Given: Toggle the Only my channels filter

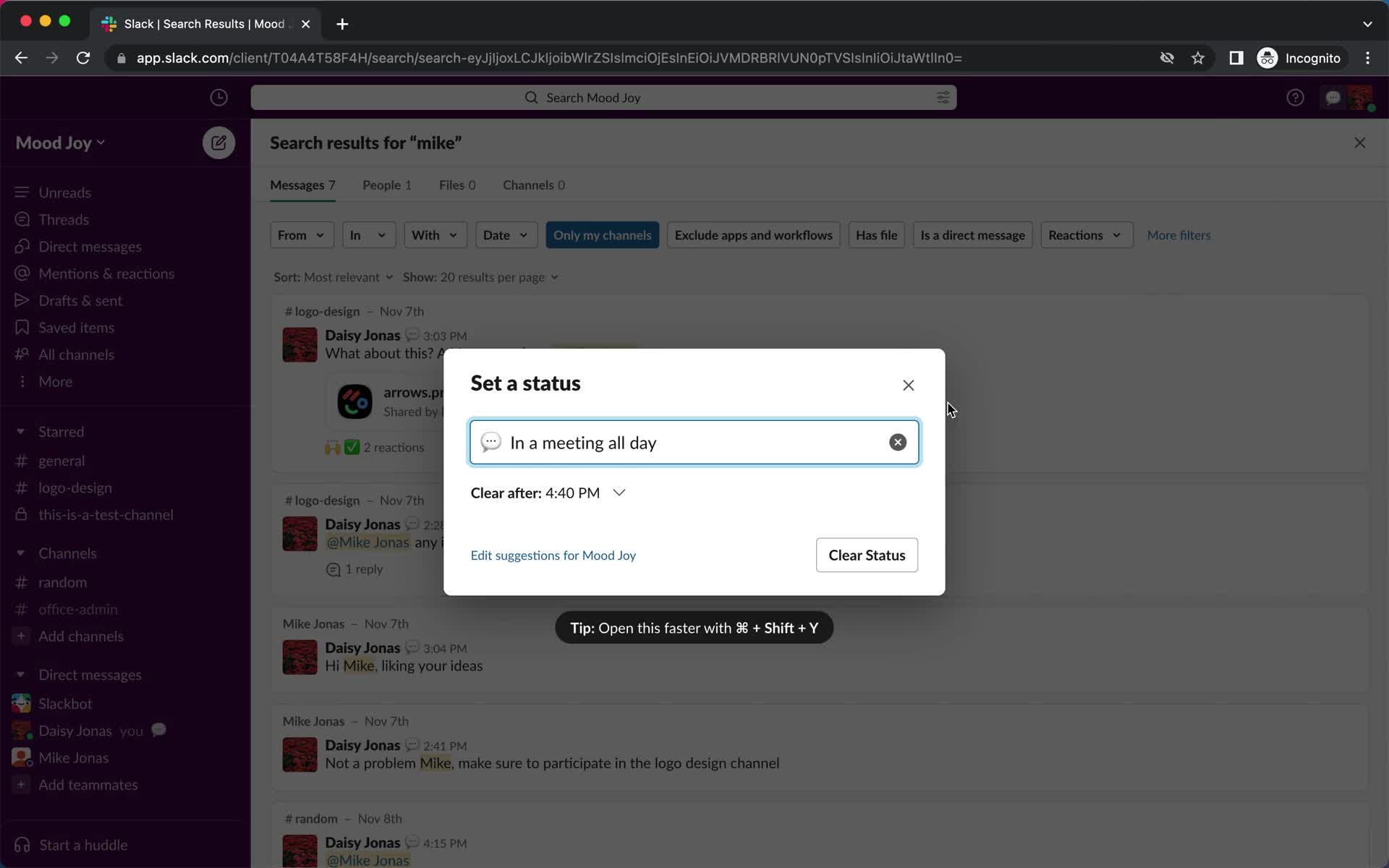Looking at the screenshot, I should [601, 234].
